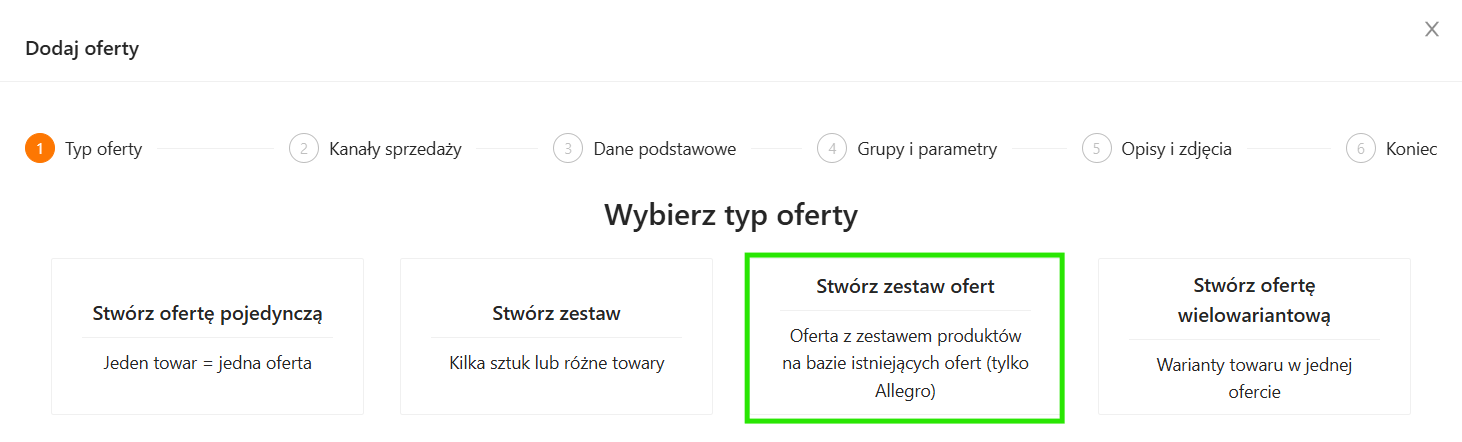The height and width of the screenshot is (442, 1462).
Task: Click the orange step 1 circle
Action: (x=39, y=149)
